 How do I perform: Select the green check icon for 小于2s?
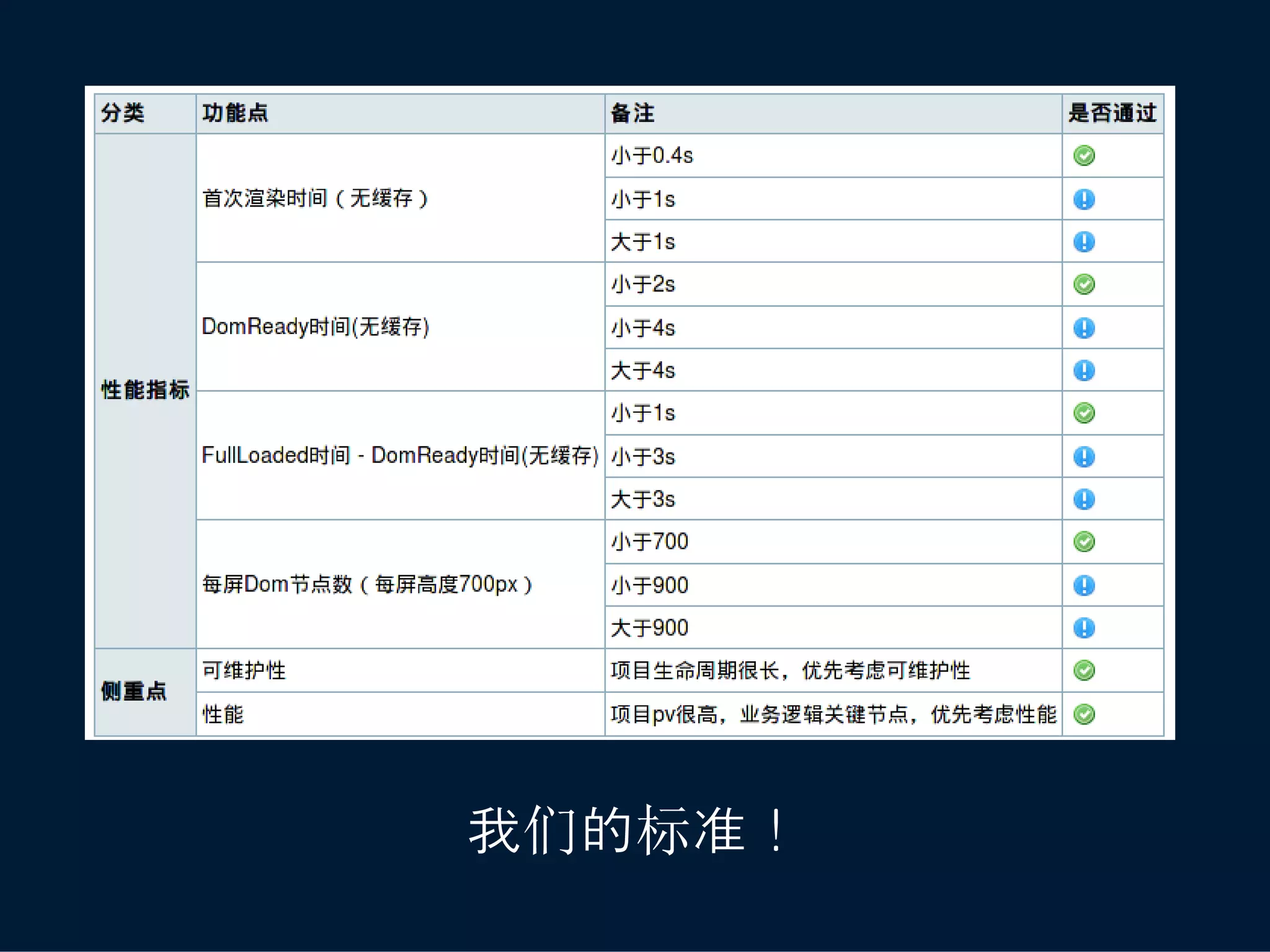tap(1084, 284)
